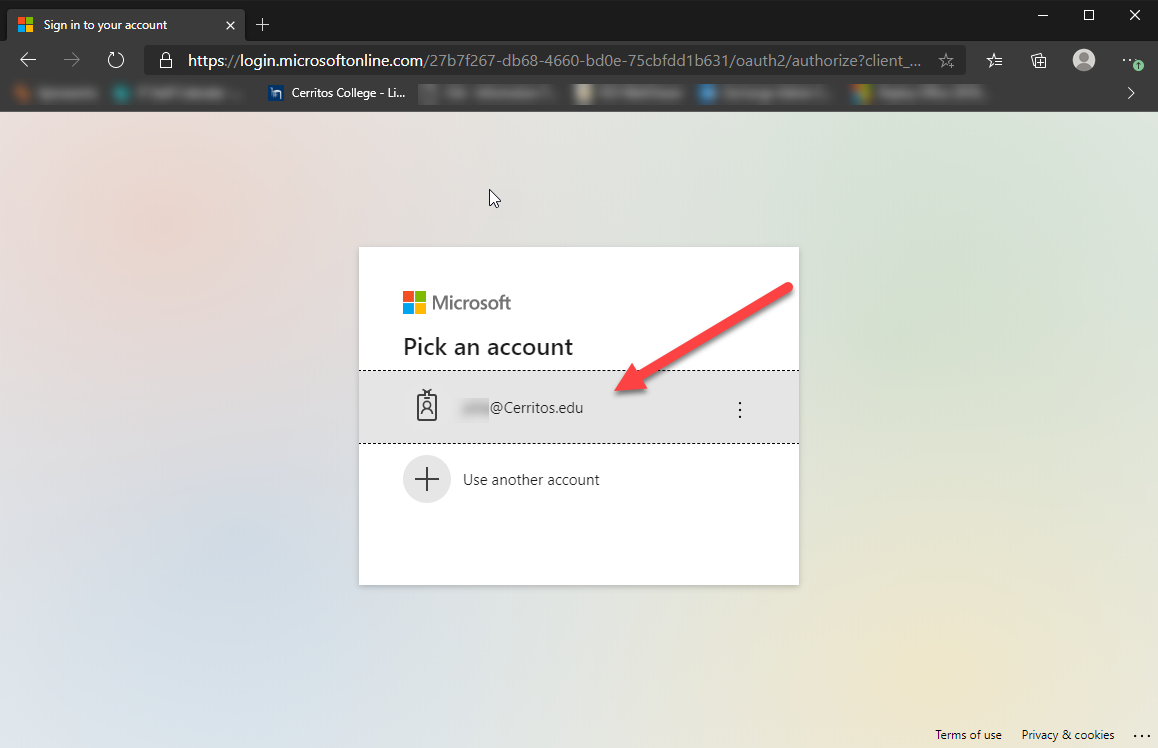Choose the @Cerritos.edu account
The image size is (1158, 748).
click(579, 407)
